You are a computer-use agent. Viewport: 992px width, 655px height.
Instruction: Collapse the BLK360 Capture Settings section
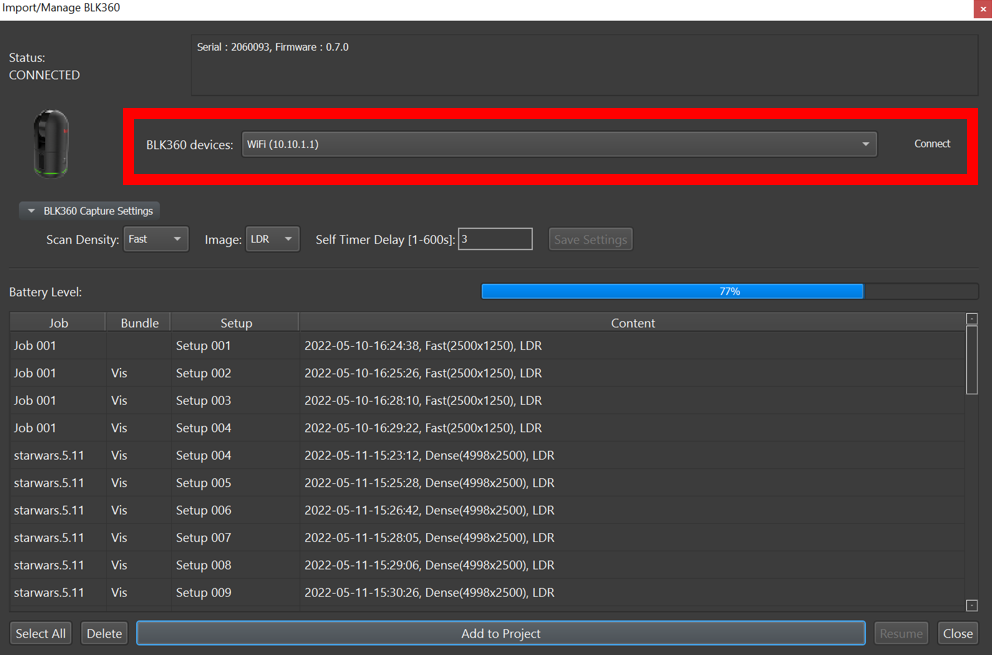tap(30, 210)
